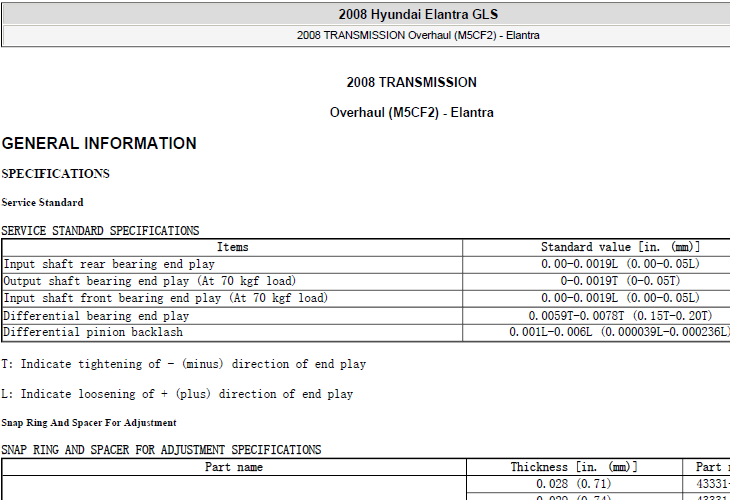Image resolution: width=730 pixels, height=500 pixels.
Task: Select 'SNAP RING AND SPACER FOR ADJUSTMENT SPECIFICATIONS' caption
Action: (161, 450)
